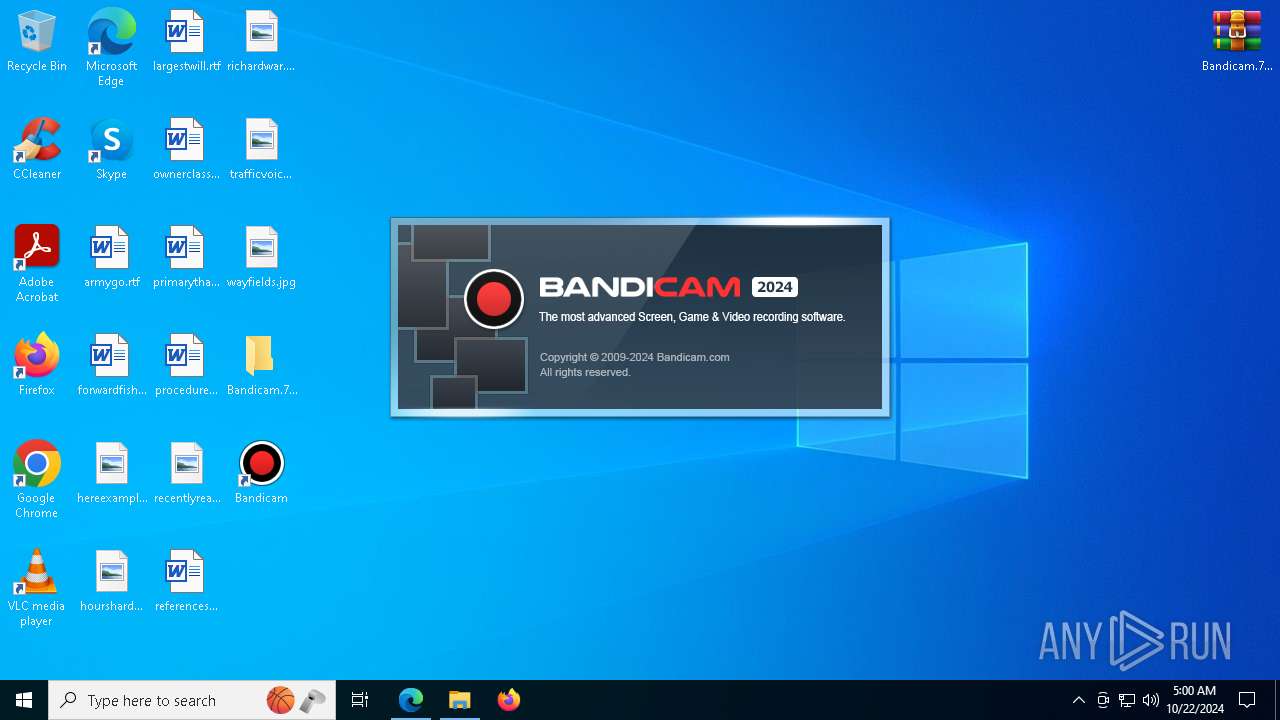Image resolution: width=1280 pixels, height=720 pixels.
Task: Select the Skype desktop shortcut
Action: coord(111,150)
